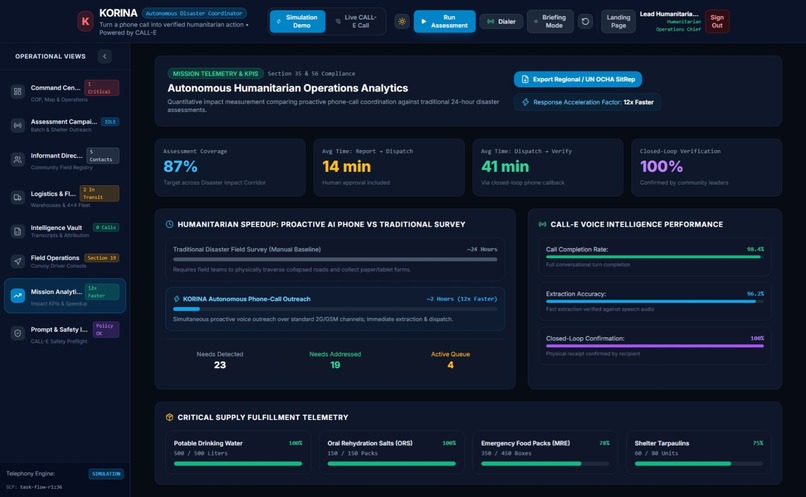806x497 pixels.
Task: Open the Logistics & Fleet view
Action: tap(65, 197)
